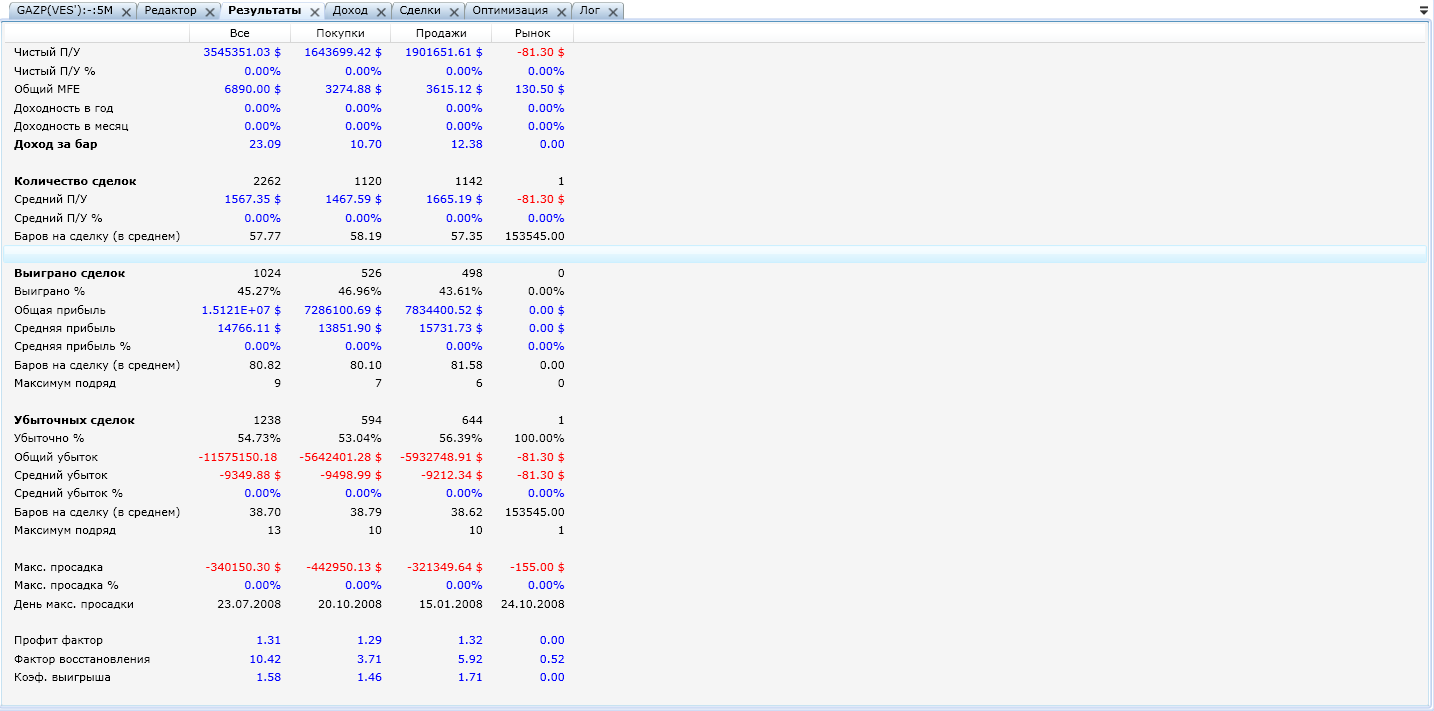
Task: Close the Сделки tab
Action: click(x=453, y=12)
